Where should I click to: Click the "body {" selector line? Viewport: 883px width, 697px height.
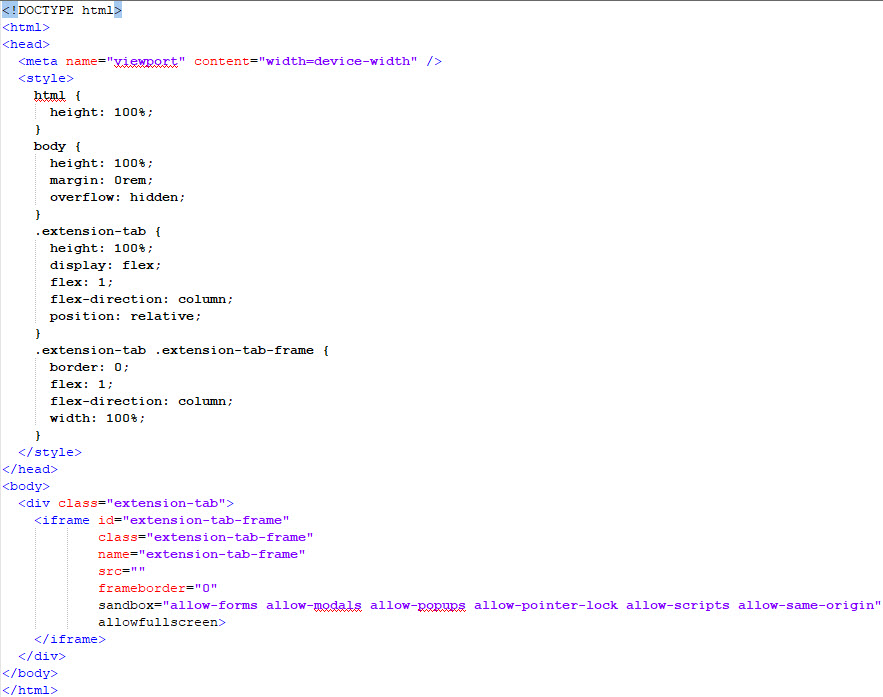(x=57, y=146)
